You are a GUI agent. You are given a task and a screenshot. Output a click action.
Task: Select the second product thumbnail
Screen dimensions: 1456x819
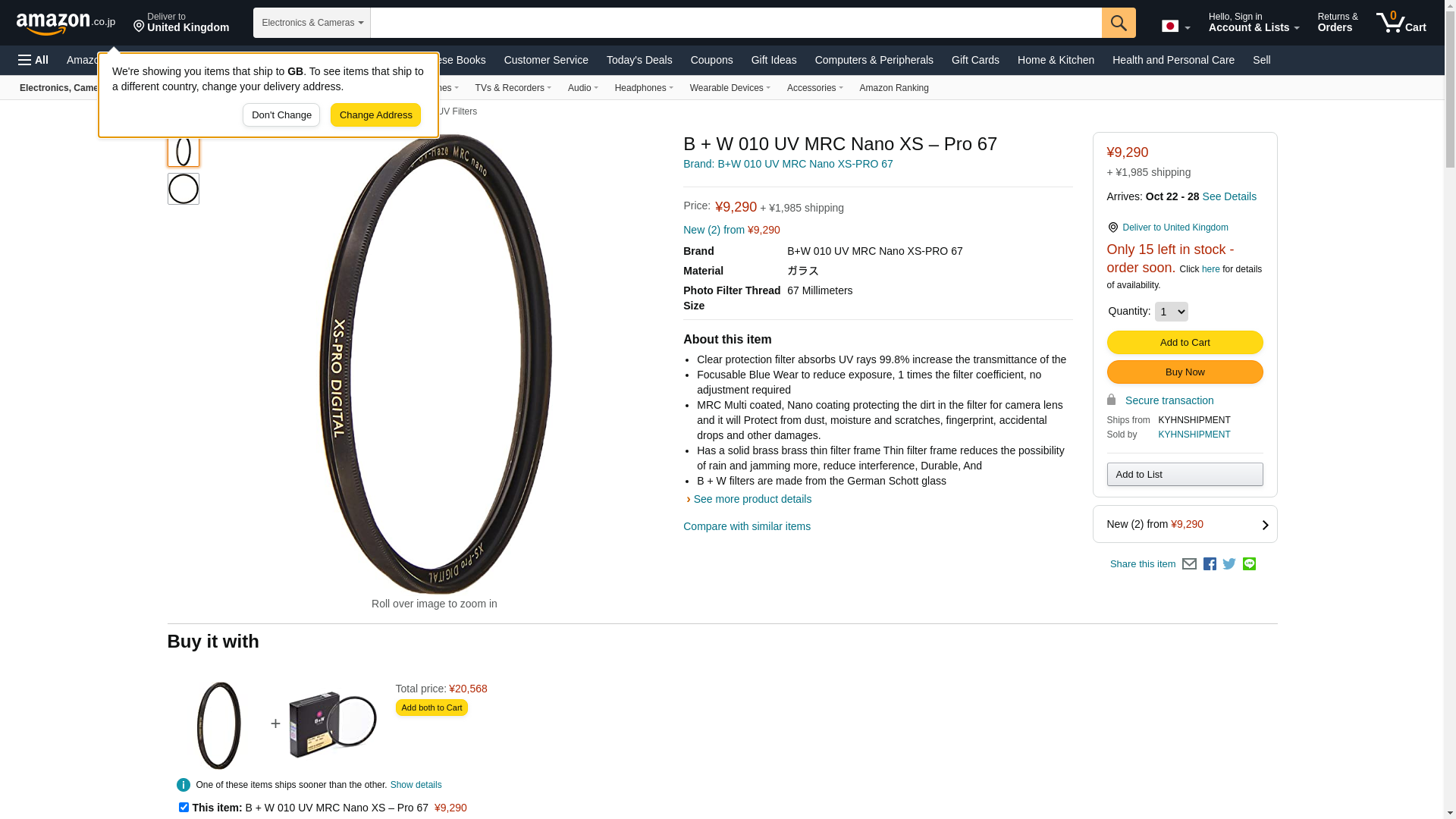[184, 189]
